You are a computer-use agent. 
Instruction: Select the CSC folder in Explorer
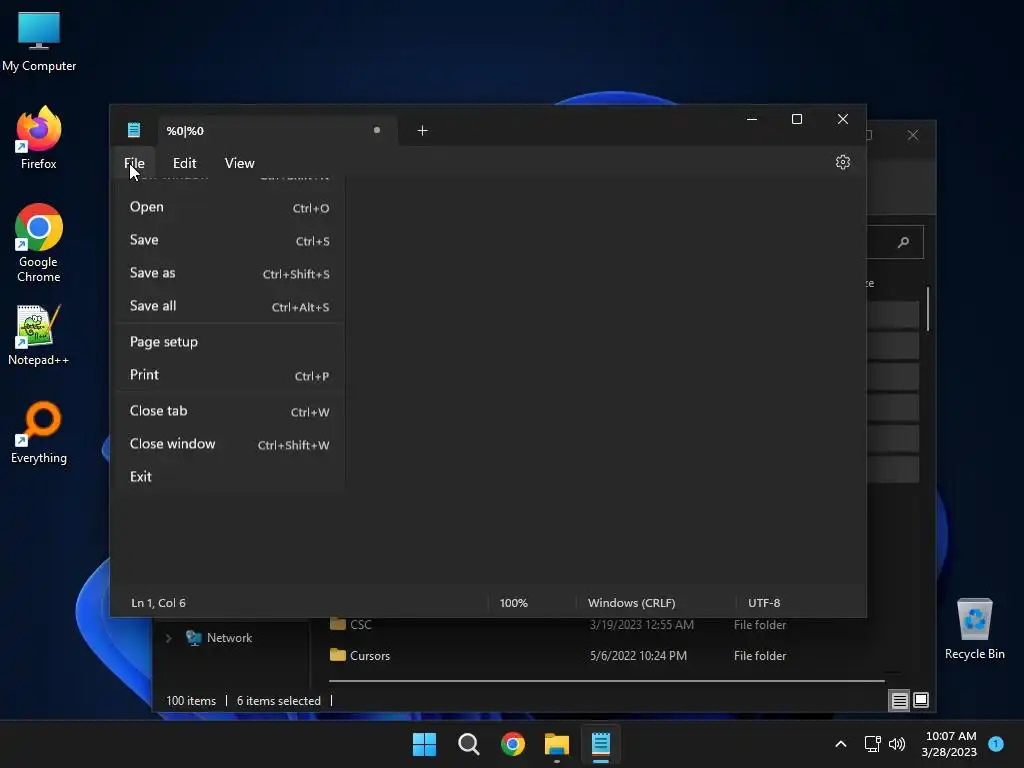tap(360, 624)
